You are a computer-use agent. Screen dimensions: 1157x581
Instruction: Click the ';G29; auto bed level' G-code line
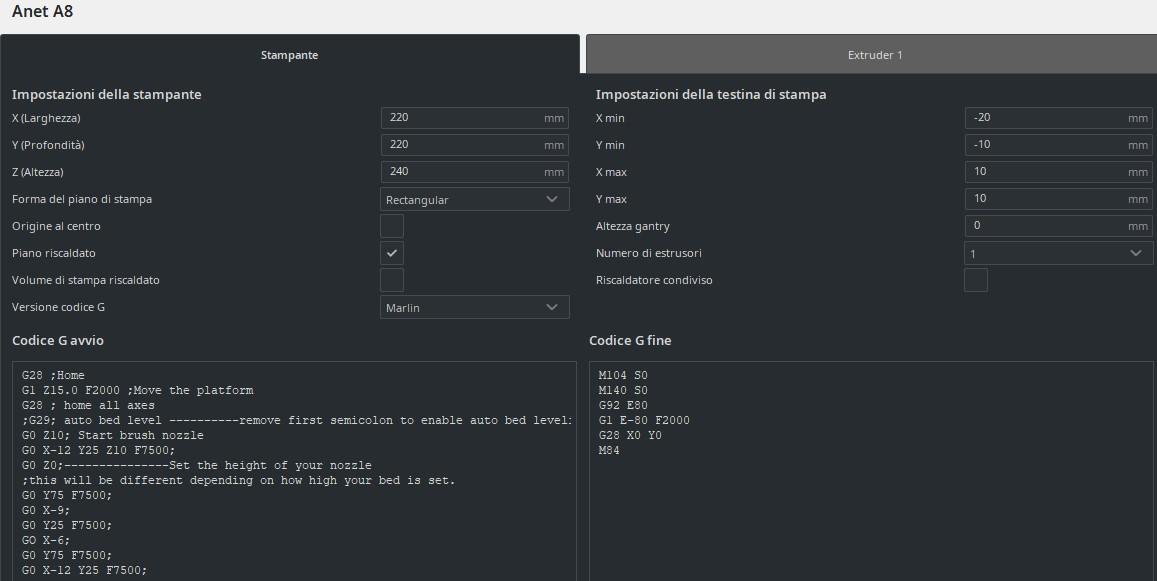pos(297,420)
